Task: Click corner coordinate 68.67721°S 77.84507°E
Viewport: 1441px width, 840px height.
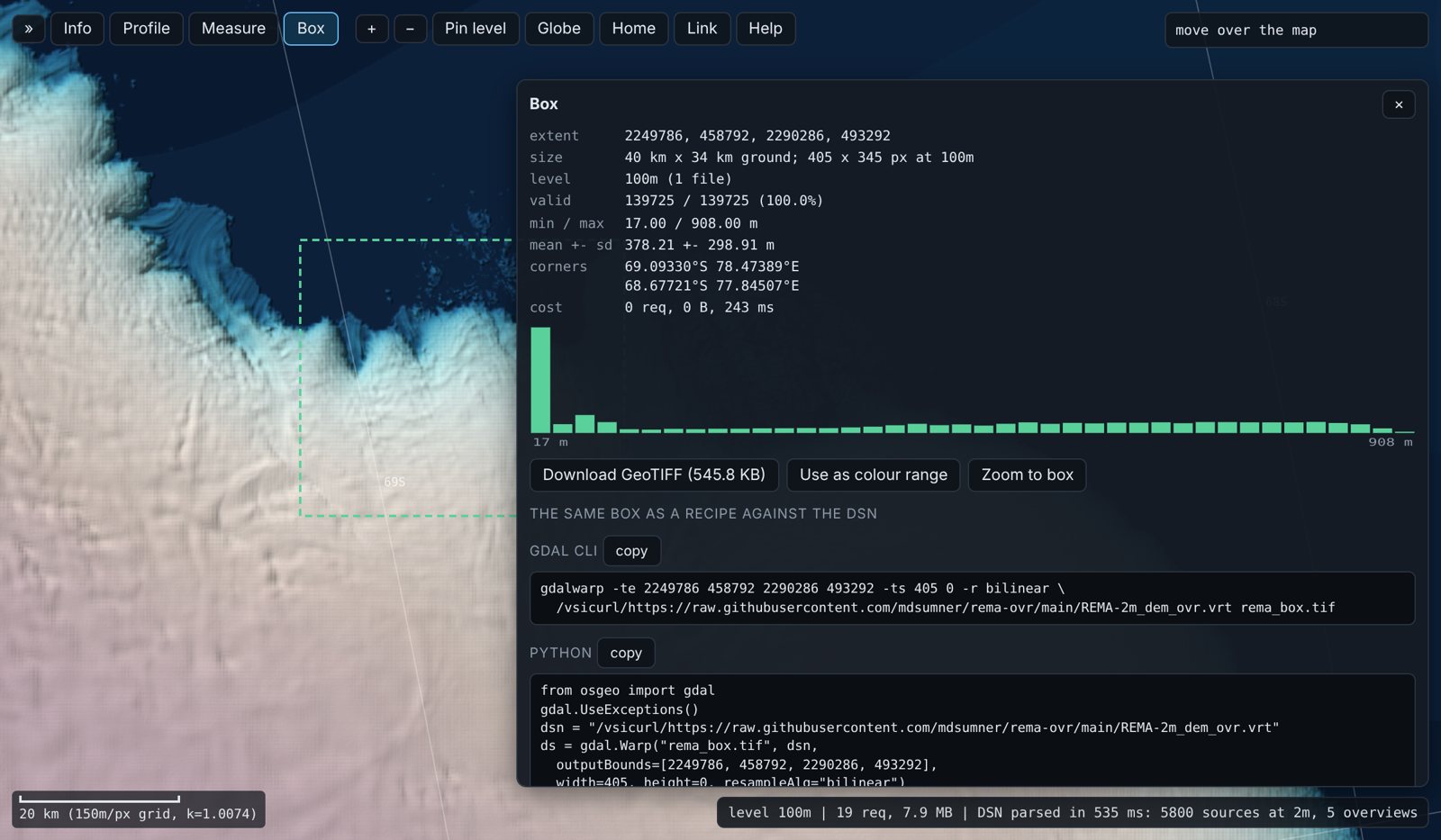Action: (x=711, y=285)
